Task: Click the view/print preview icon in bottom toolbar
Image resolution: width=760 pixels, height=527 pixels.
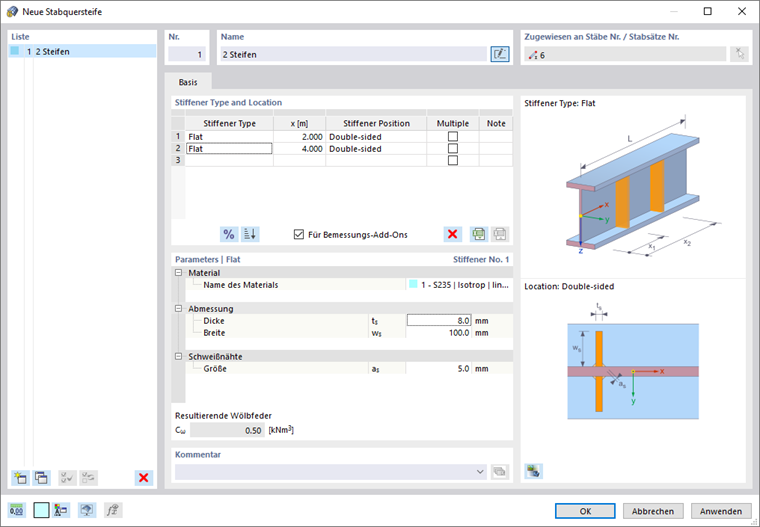Action: pos(87,510)
